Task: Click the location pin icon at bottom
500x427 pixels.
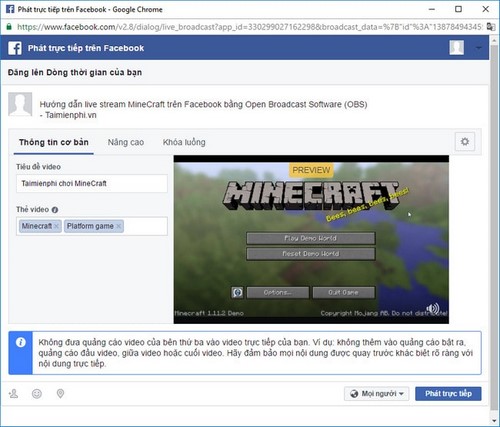Action: point(60,394)
